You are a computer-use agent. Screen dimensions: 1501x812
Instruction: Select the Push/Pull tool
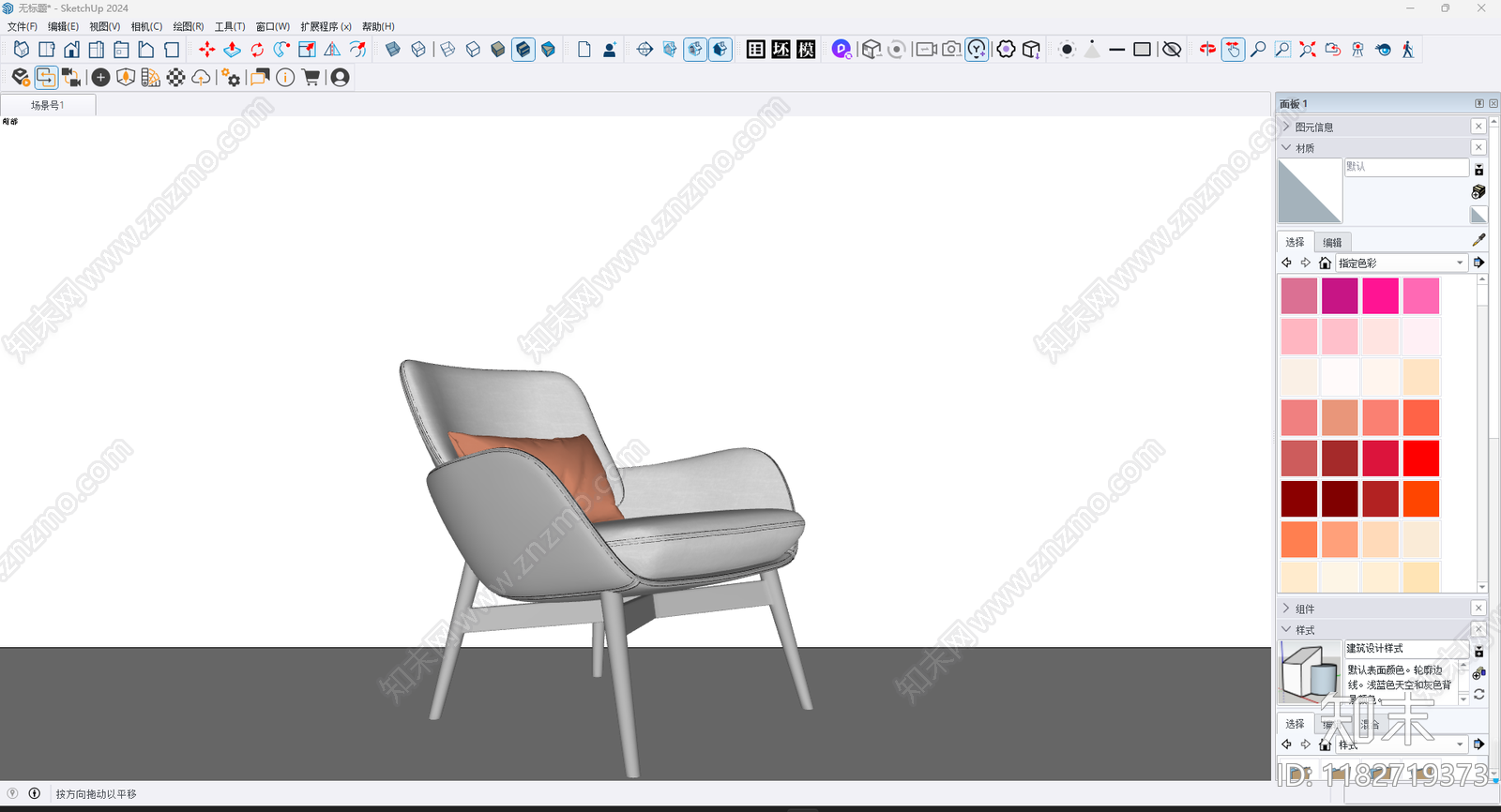pos(232,49)
